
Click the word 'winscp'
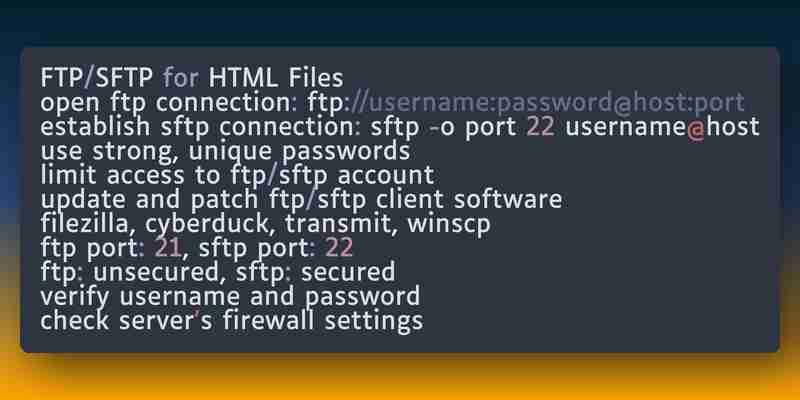(448, 225)
